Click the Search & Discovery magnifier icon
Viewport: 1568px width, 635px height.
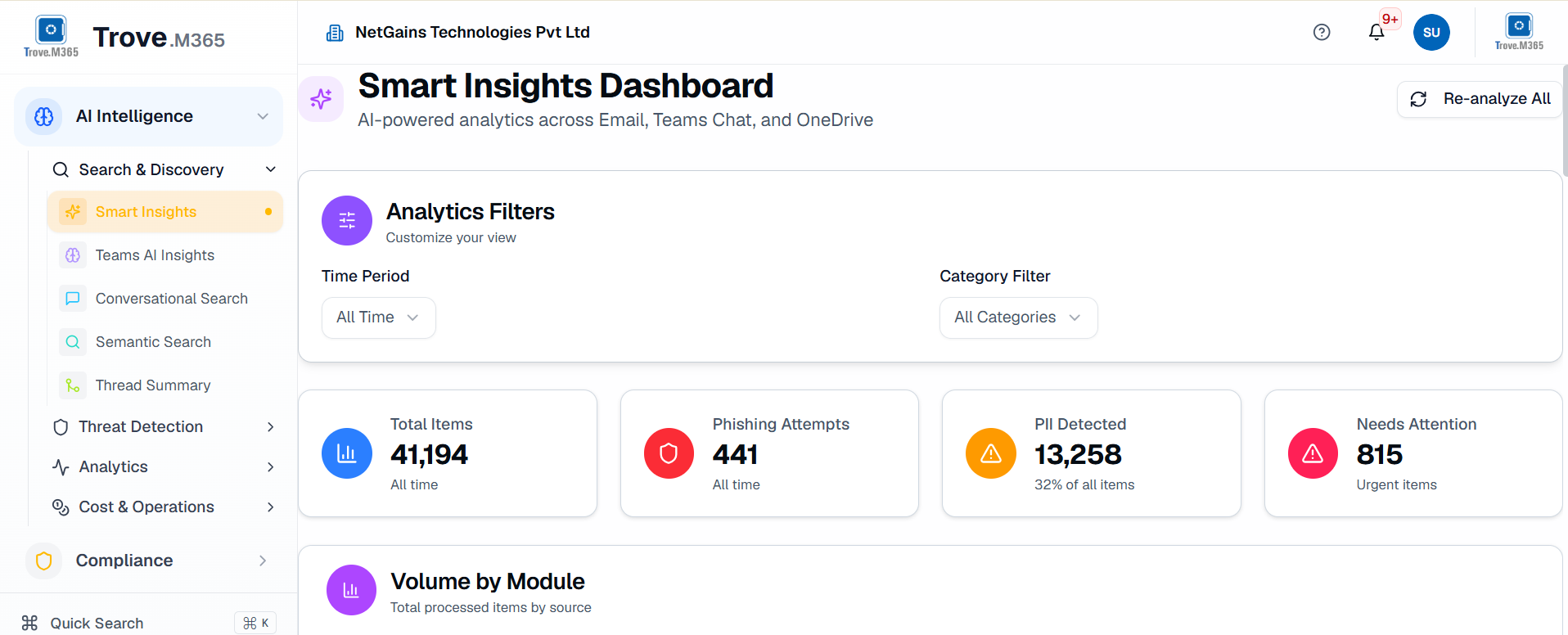(61, 169)
